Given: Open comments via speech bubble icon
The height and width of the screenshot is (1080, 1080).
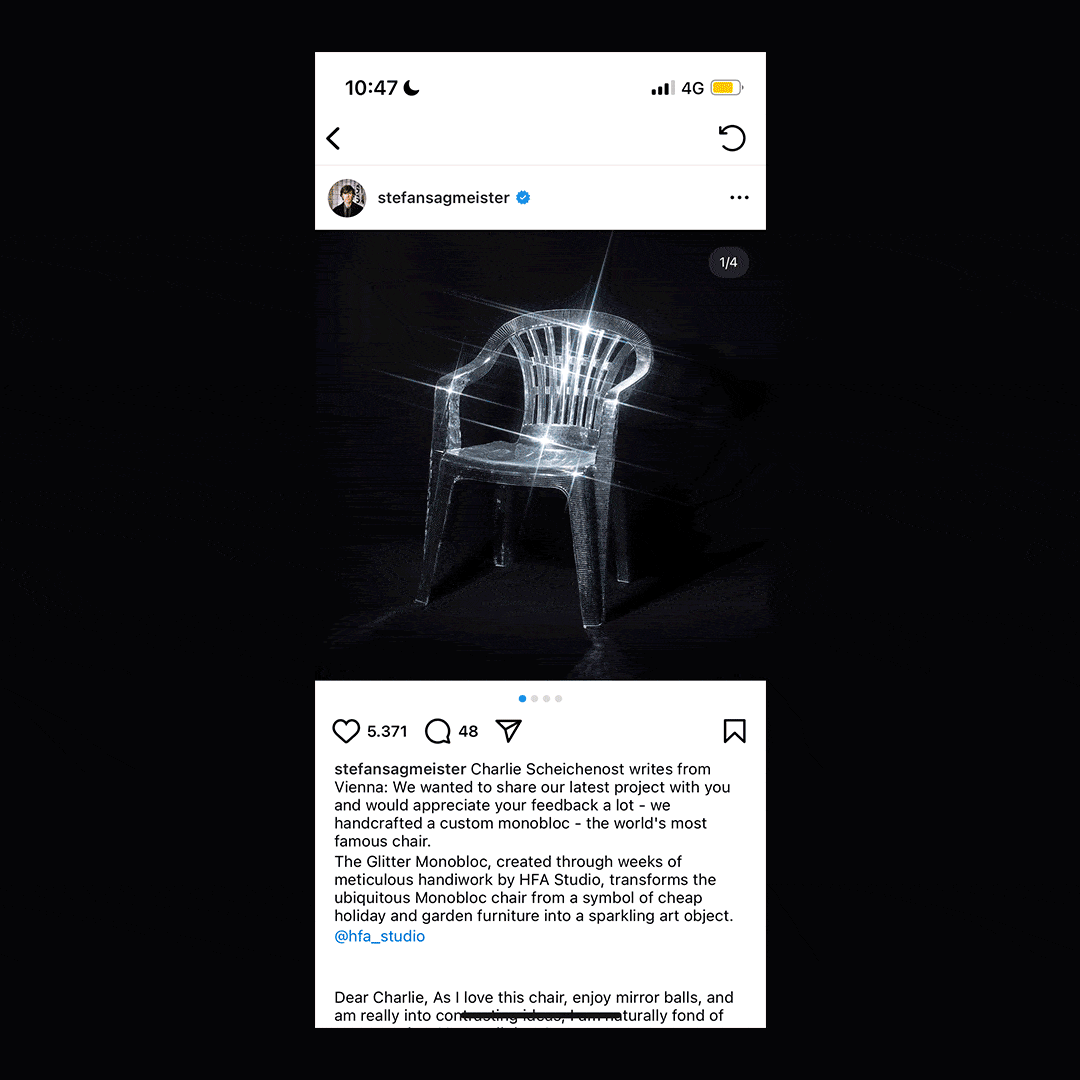Looking at the screenshot, I should [x=437, y=731].
